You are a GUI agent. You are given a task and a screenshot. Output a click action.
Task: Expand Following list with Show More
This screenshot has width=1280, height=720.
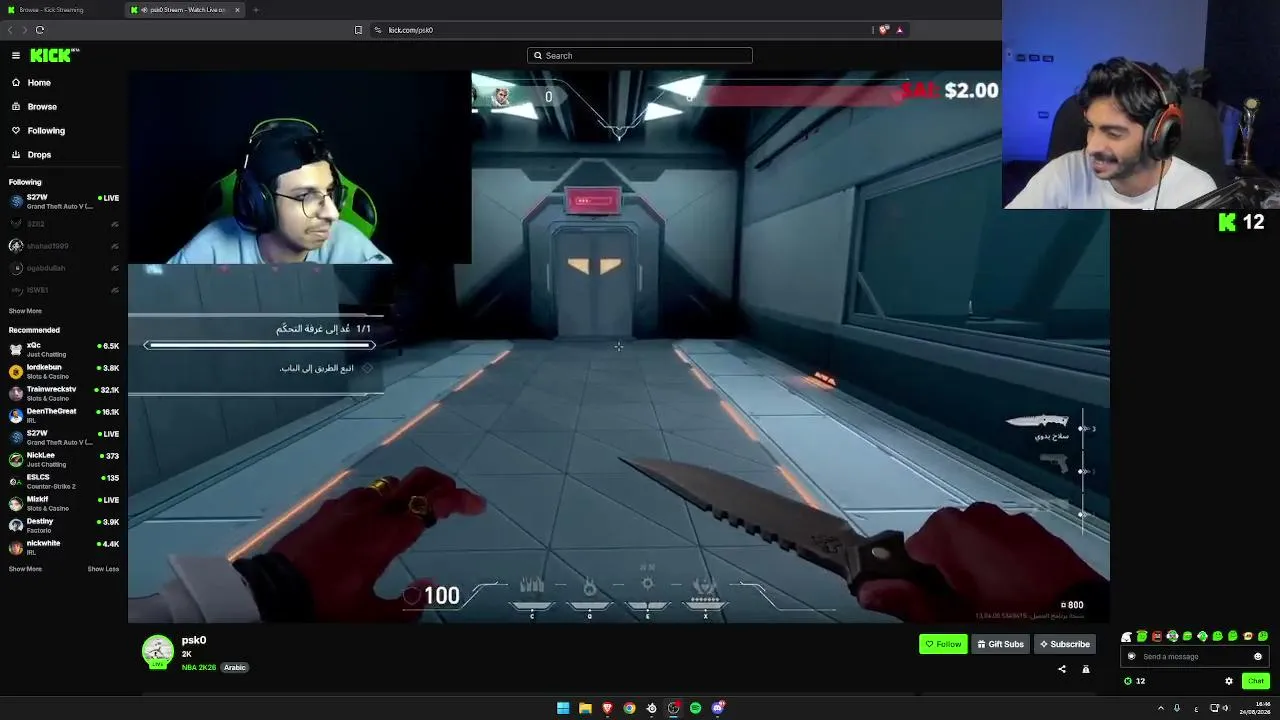pos(25,311)
